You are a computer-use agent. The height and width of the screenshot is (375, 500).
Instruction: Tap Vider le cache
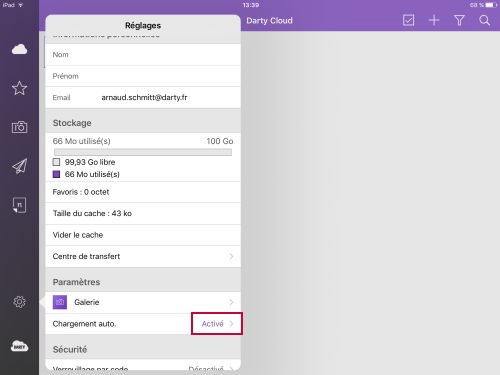click(x=143, y=235)
